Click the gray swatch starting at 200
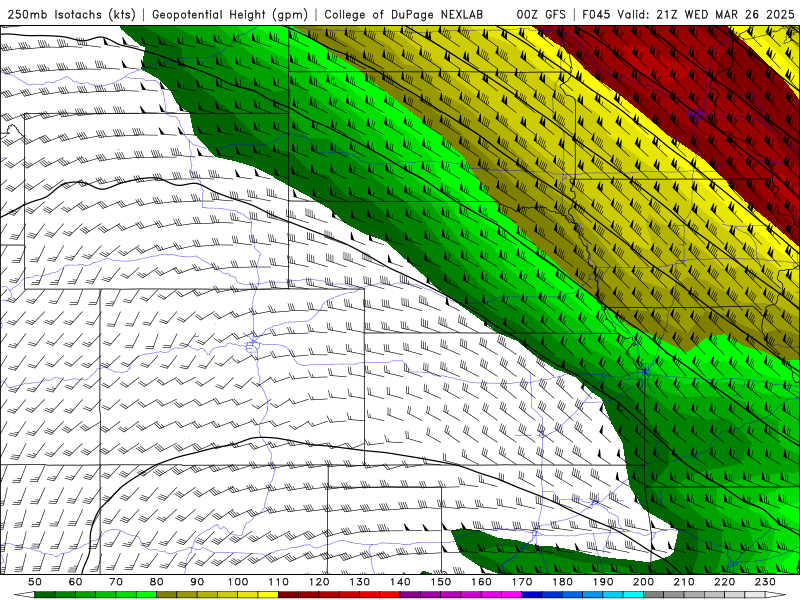This screenshot has height=600, width=800. coord(654,595)
